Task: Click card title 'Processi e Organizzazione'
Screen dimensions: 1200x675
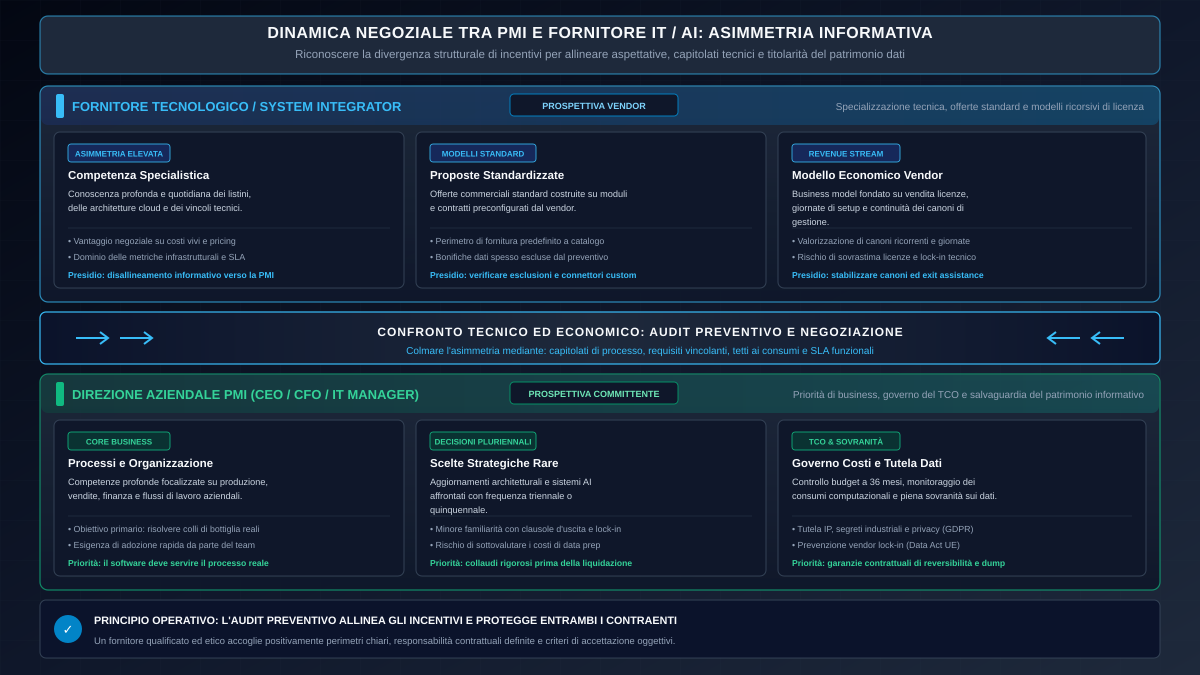Action: tap(140, 463)
